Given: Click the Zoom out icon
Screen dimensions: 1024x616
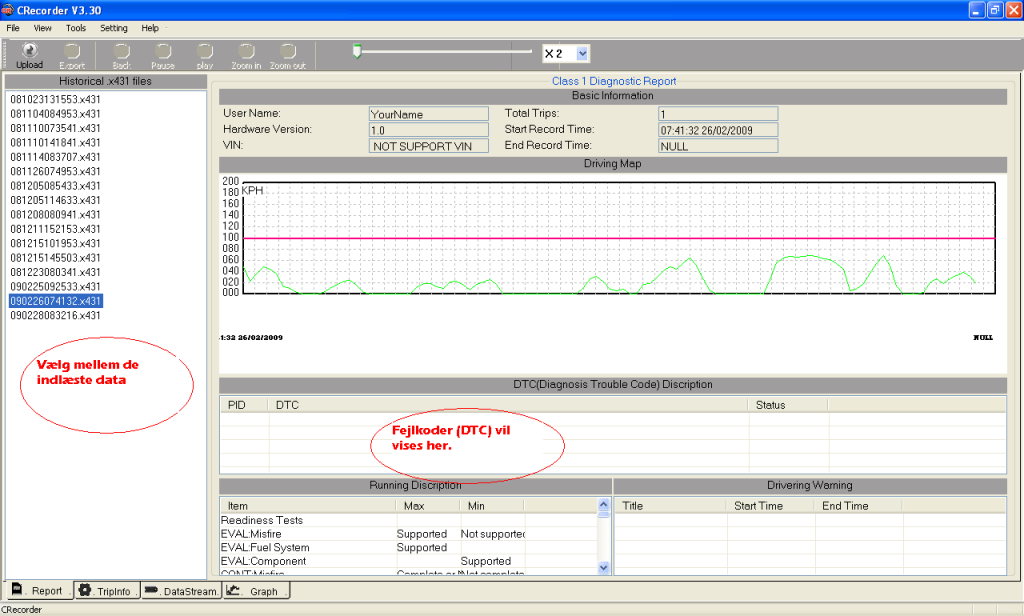Looking at the screenshot, I should [288, 54].
